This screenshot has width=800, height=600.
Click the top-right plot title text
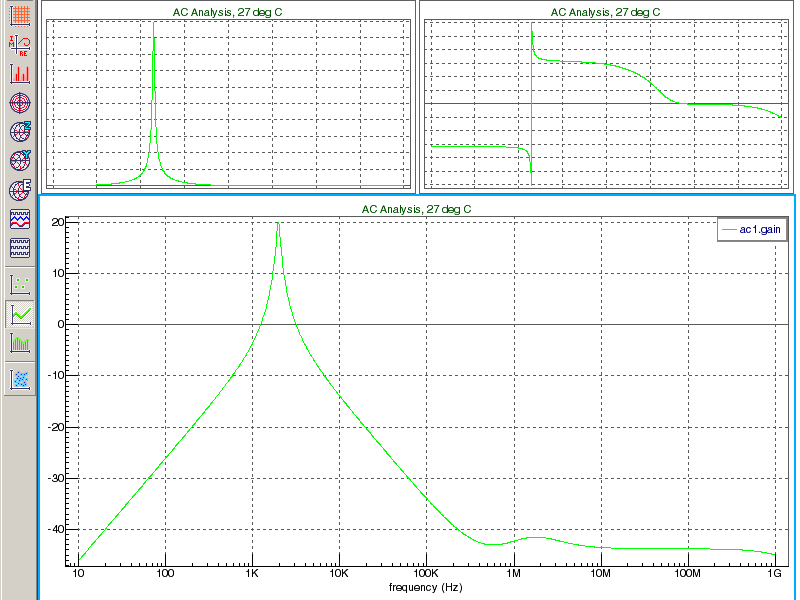tap(606, 12)
